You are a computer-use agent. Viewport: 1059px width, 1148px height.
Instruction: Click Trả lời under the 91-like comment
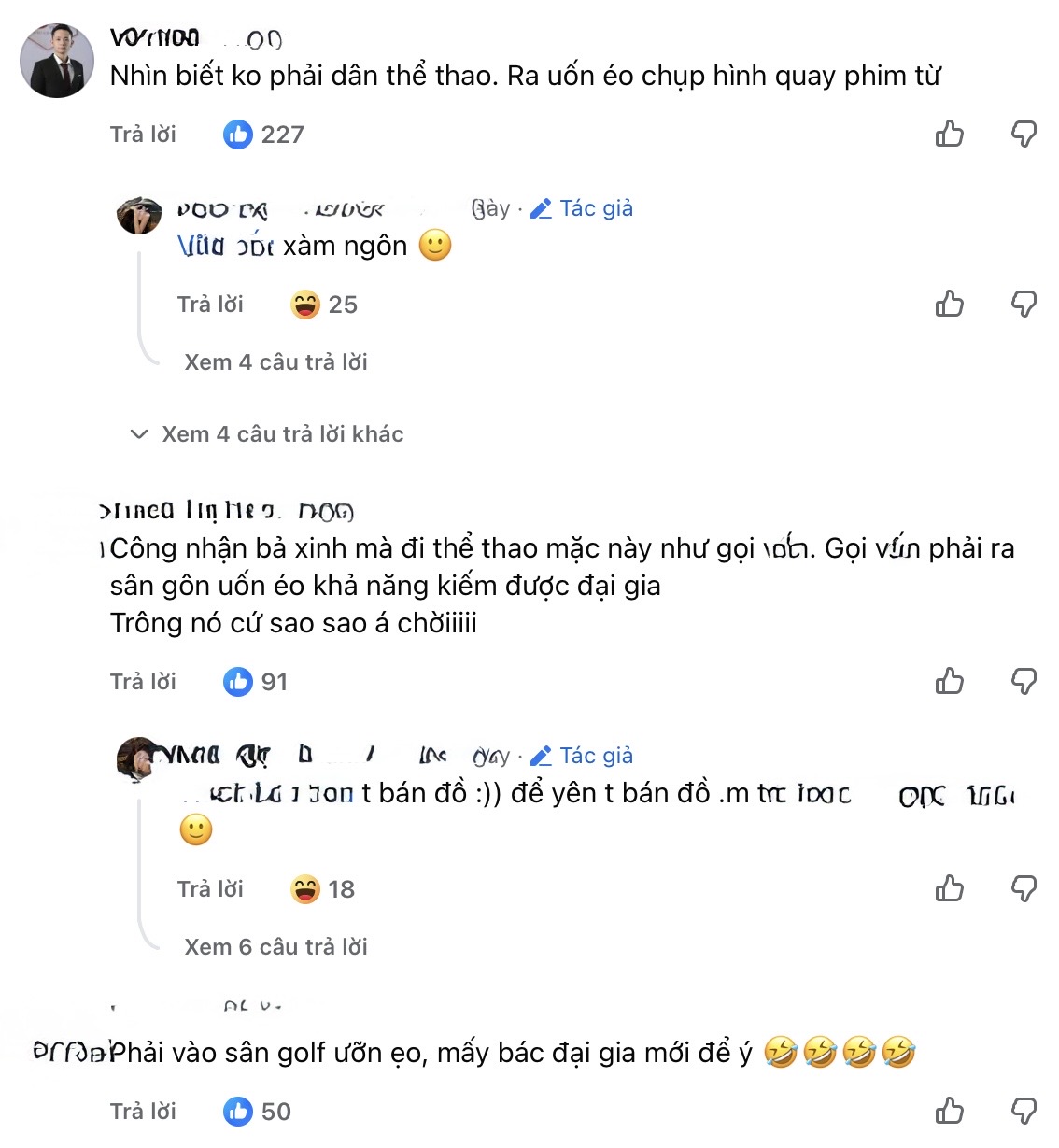[x=143, y=682]
